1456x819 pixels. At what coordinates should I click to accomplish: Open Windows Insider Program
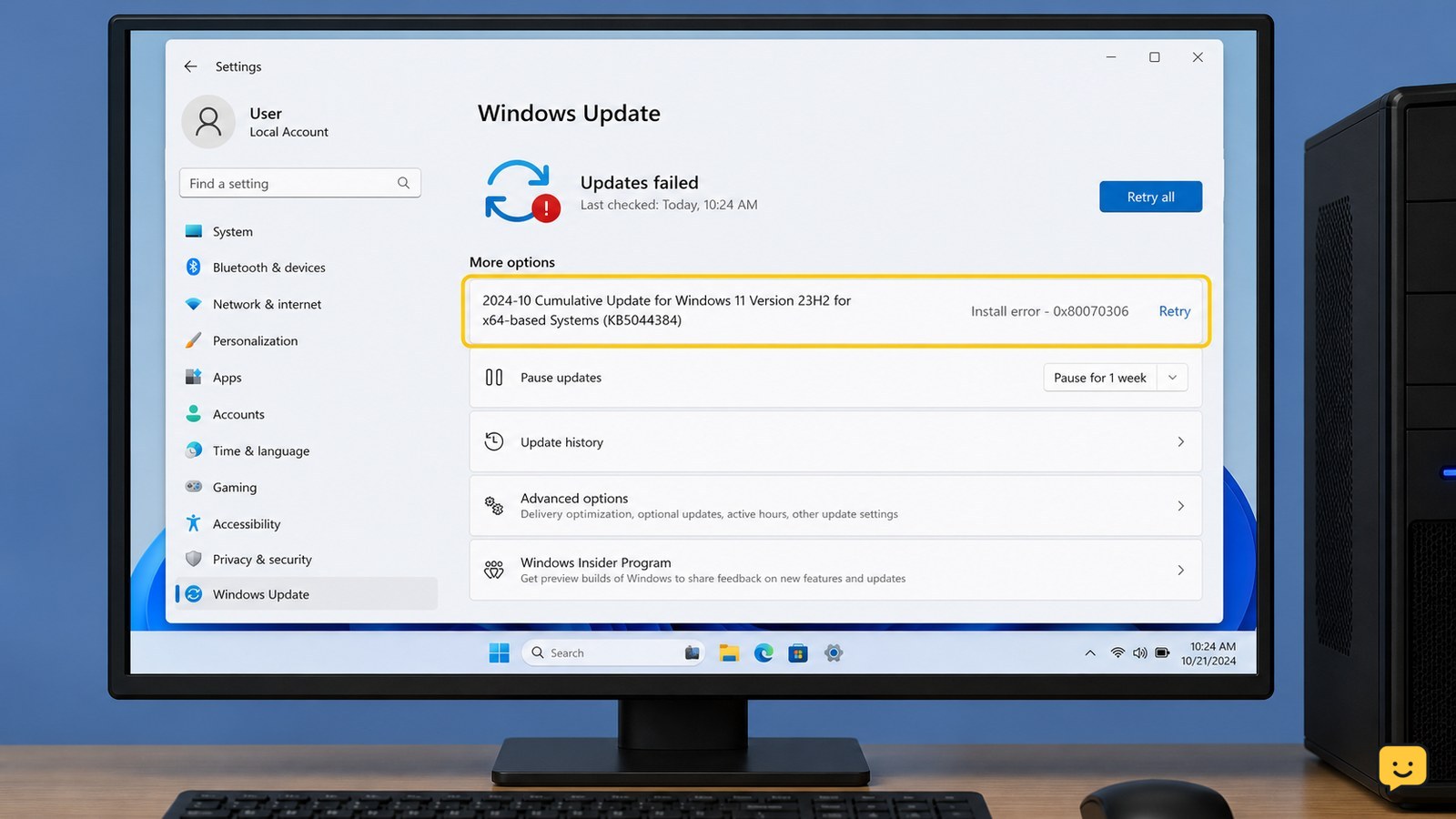(x=835, y=570)
